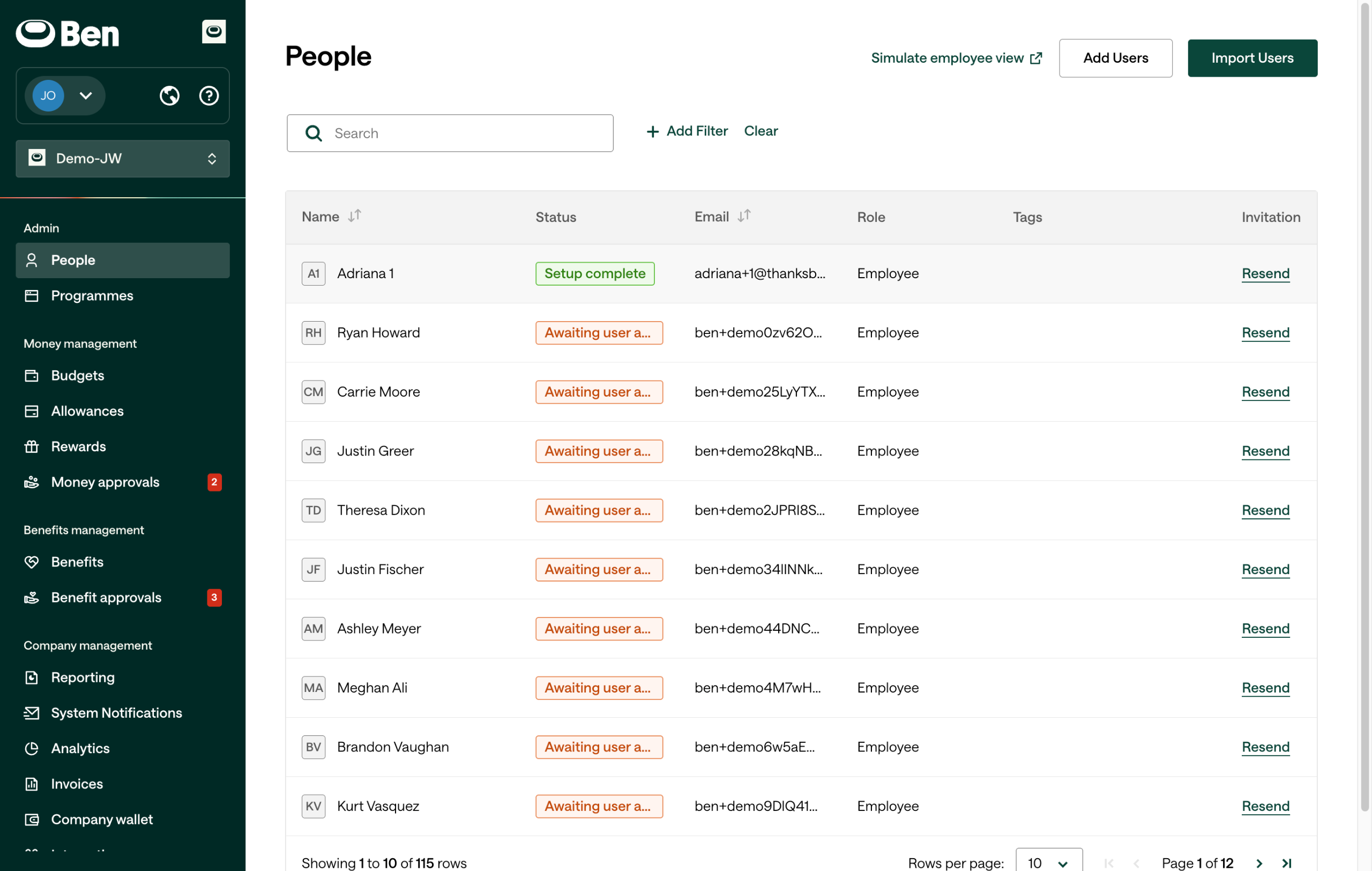Click the Import Users button
The image size is (1372, 871).
[1252, 58]
